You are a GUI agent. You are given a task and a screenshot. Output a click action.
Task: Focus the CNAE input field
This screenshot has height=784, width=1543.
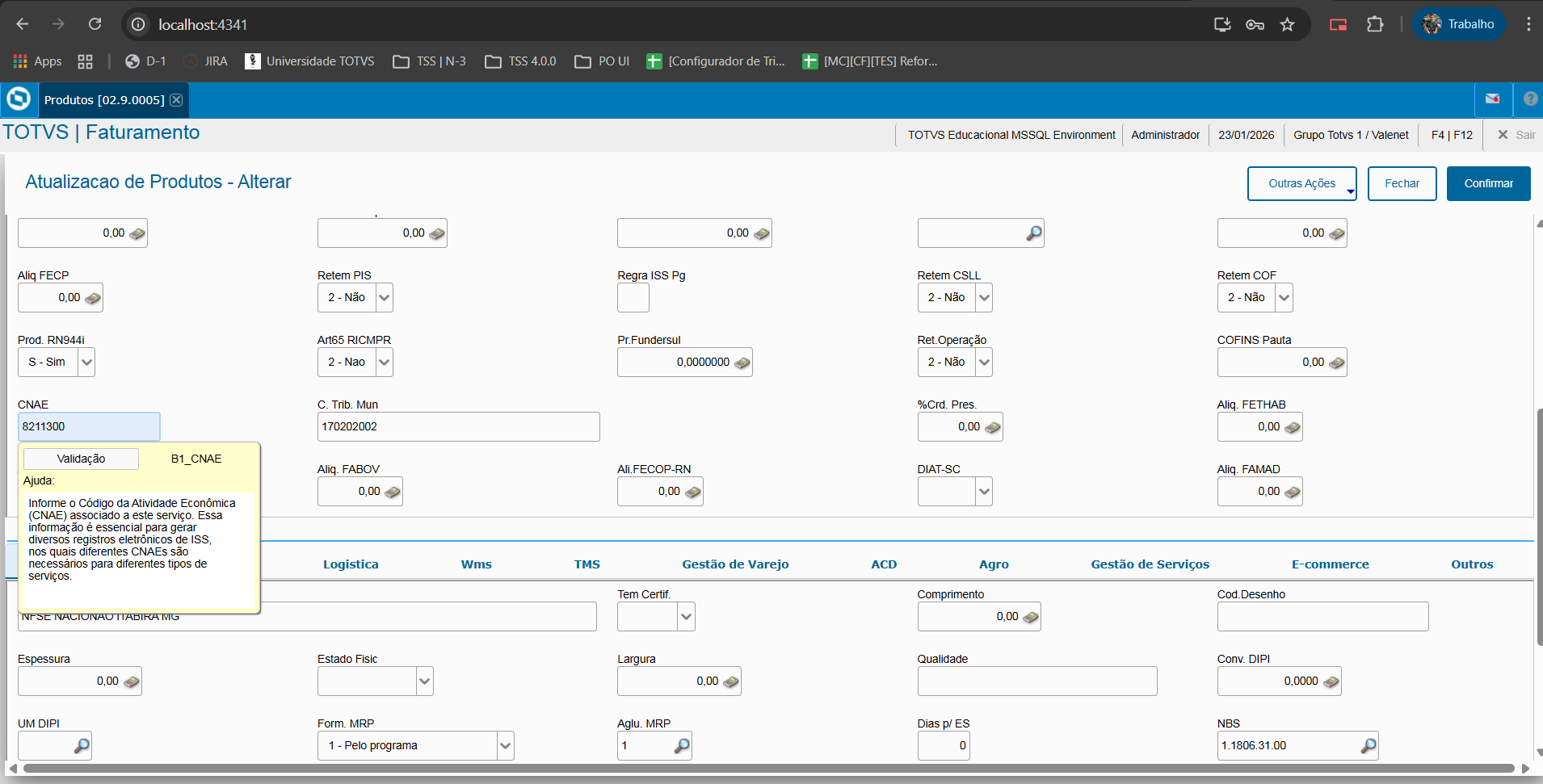pyautogui.click(x=89, y=427)
